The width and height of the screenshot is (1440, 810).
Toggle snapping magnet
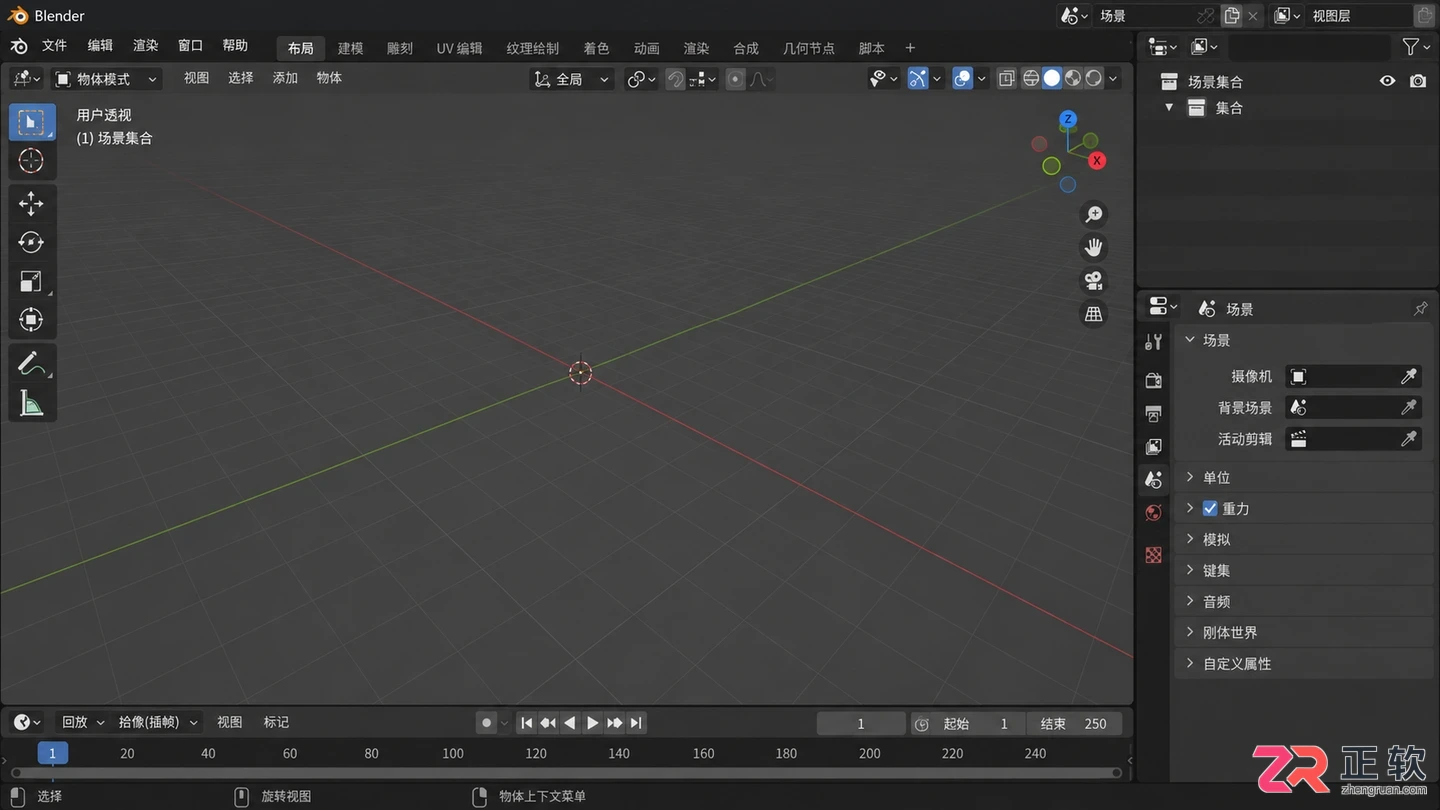[675, 79]
